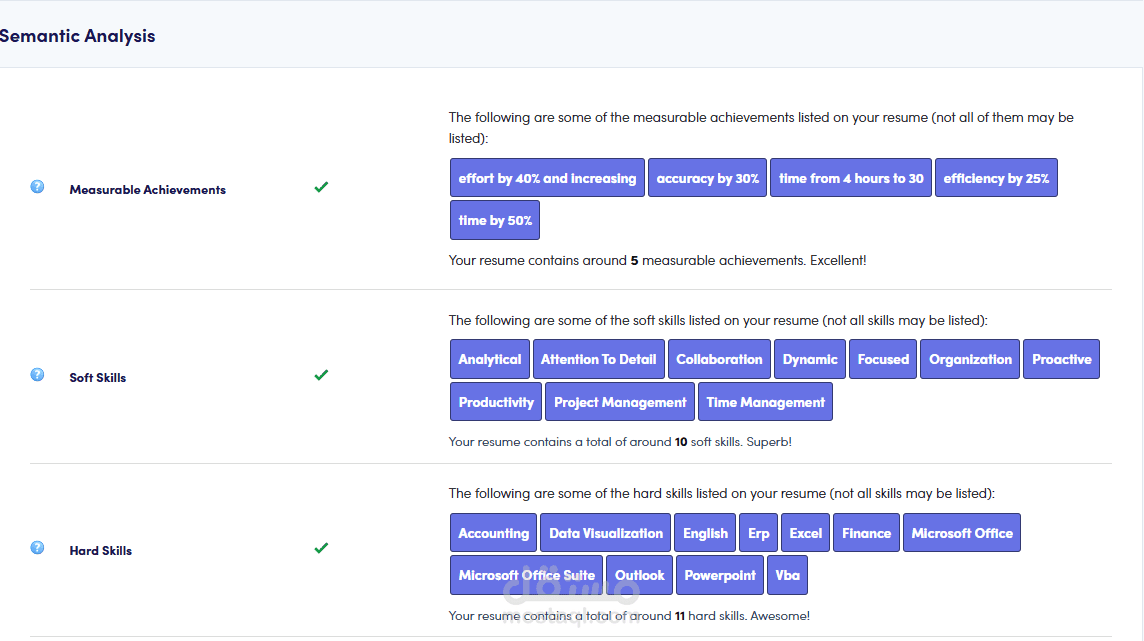
Task: Select the Attention To Detail tag
Action: click(599, 360)
